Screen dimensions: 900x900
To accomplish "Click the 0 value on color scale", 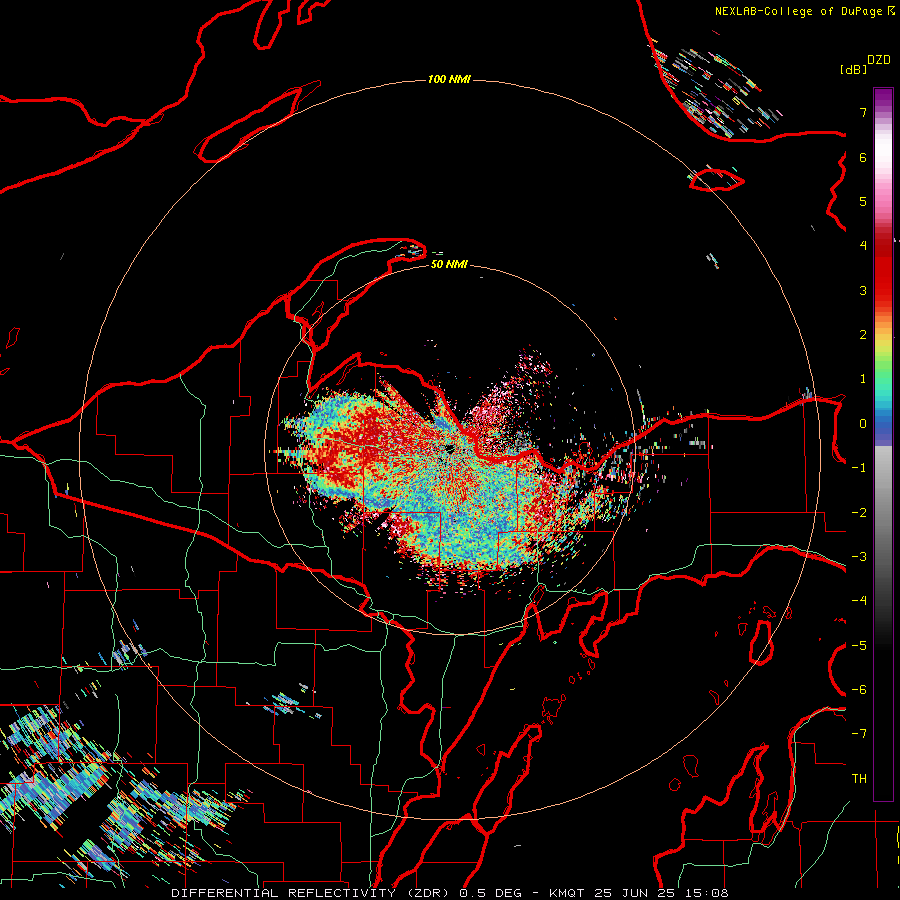I will (x=863, y=424).
